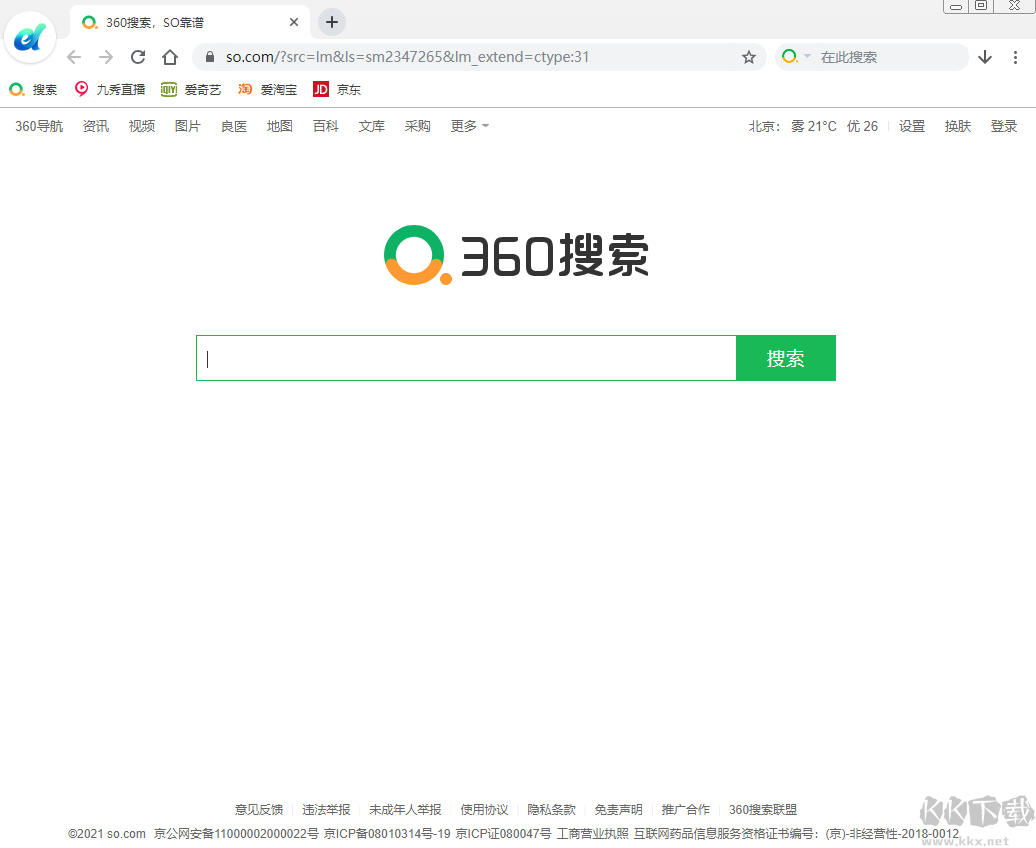
Task: Open the 九秀直播 bookmark icon
Action: 81,89
